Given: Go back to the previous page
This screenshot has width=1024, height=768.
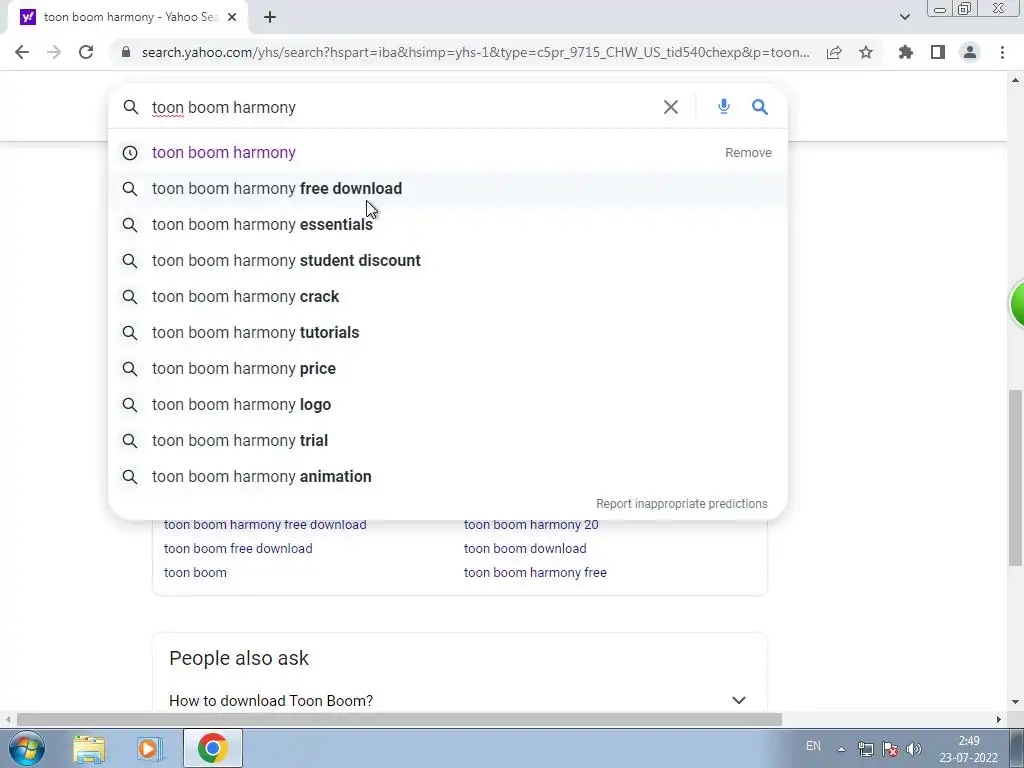Looking at the screenshot, I should pyautogui.click(x=22, y=52).
